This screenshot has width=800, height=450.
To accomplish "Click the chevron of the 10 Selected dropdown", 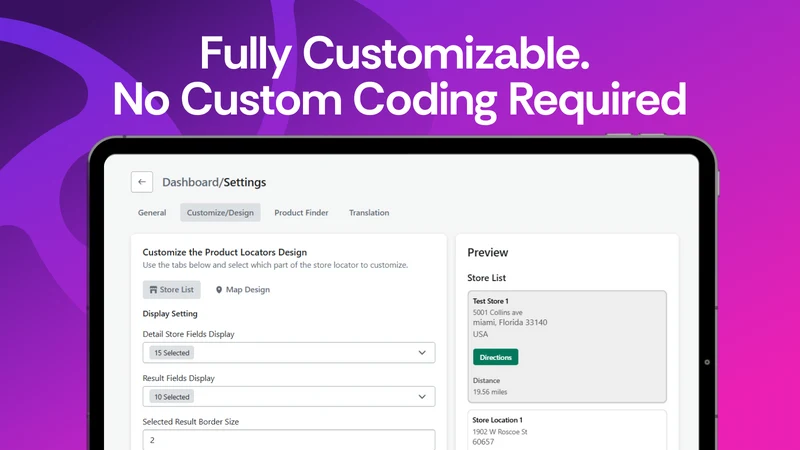I will (x=422, y=396).
